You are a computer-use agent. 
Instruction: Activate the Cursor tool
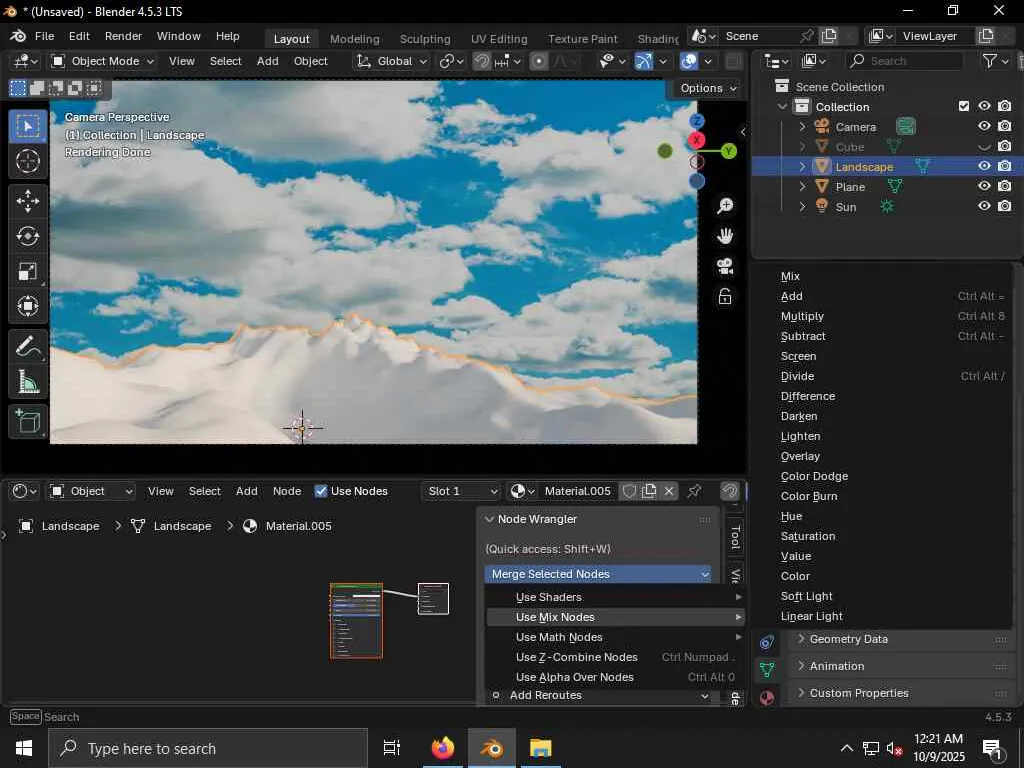coord(28,161)
